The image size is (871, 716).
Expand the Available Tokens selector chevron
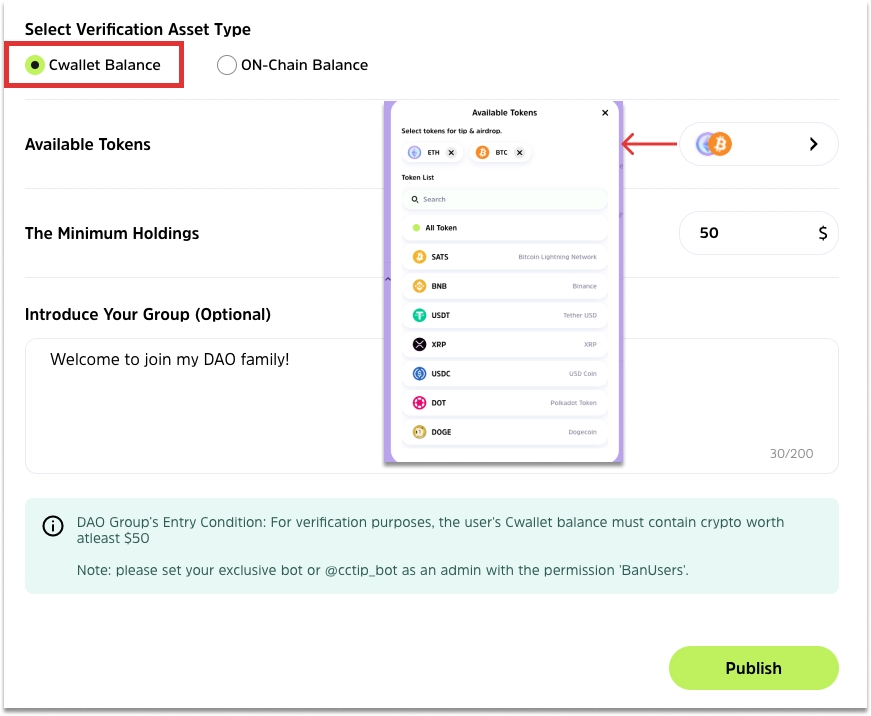tap(813, 144)
